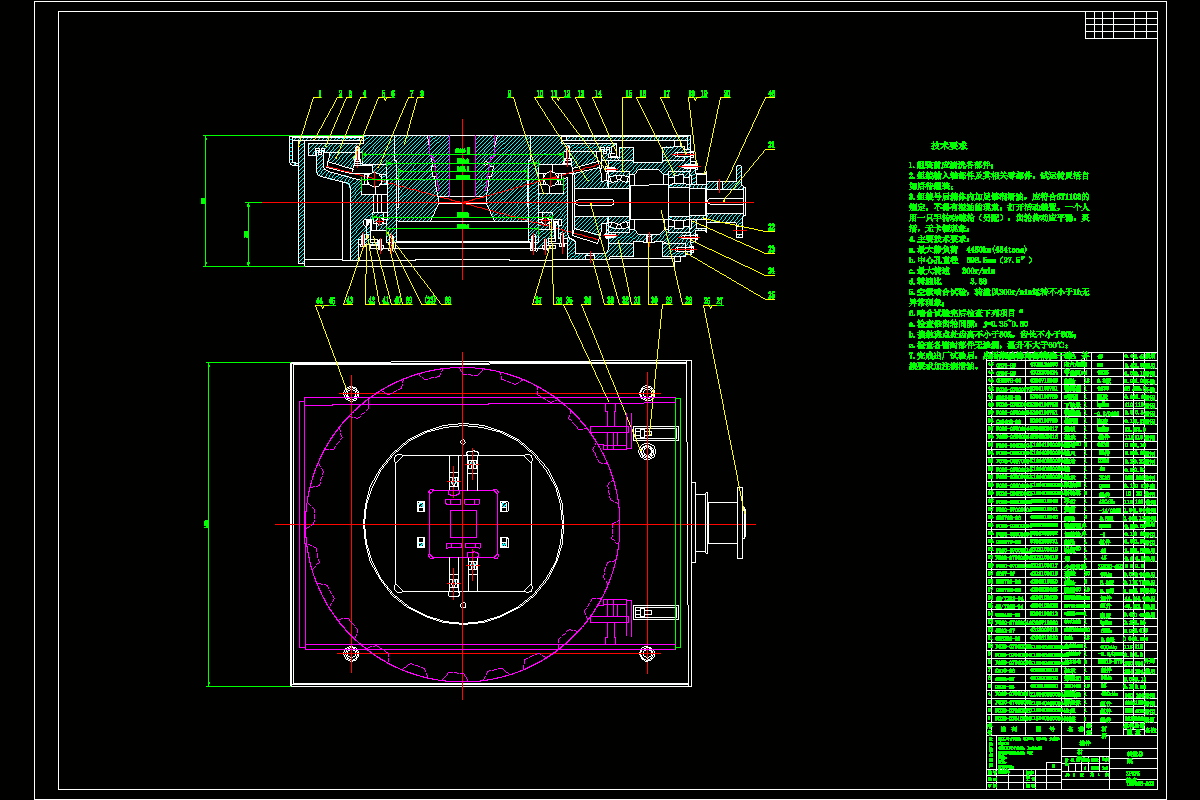Select part balloon number 9
Screen dimensions: 1200x800
(509, 94)
